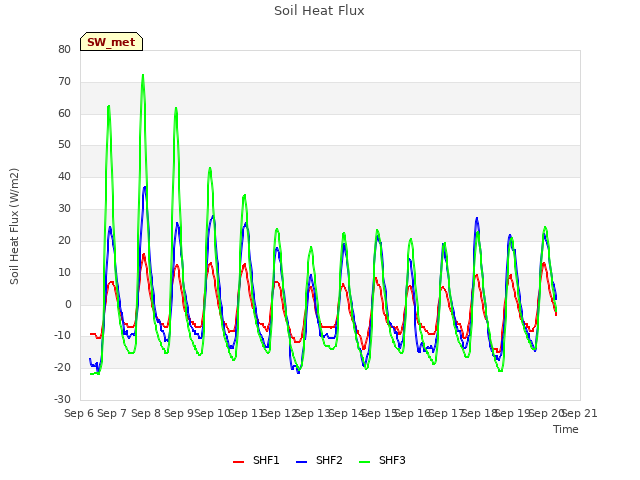This screenshot has height=480, width=640.
Task: Click the 10 y-axis tick label
Action: click(x=64, y=272)
